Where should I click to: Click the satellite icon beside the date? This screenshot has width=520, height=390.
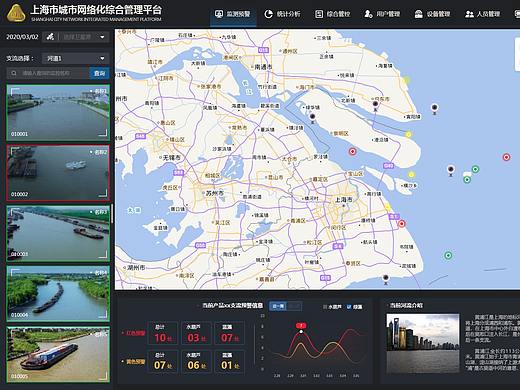[x=50, y=37]
